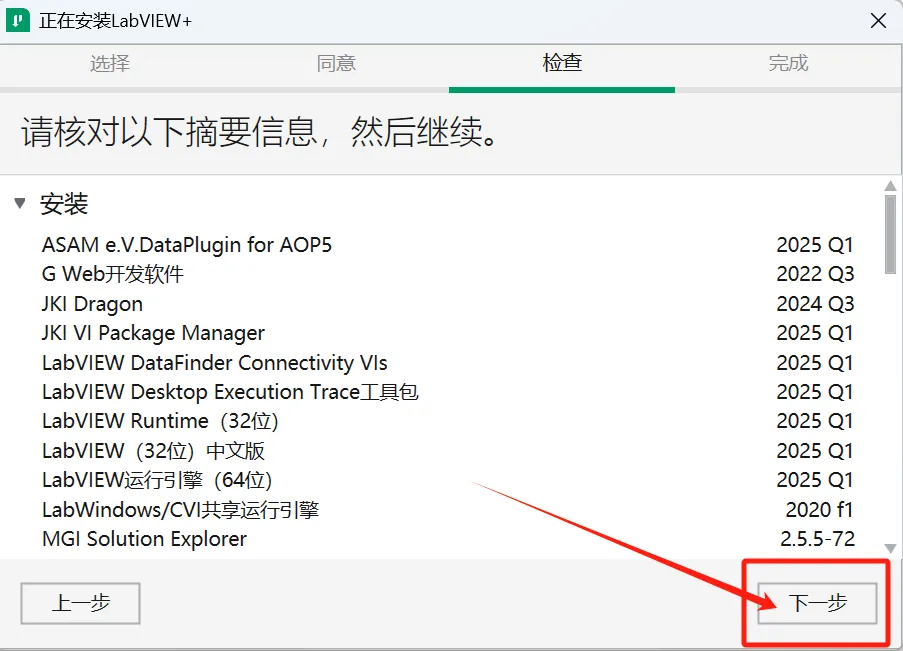The width and height of the screenshot is (903, 651).
Task: Click version 2022 Q3 of G Web
Action: (815, 274)
